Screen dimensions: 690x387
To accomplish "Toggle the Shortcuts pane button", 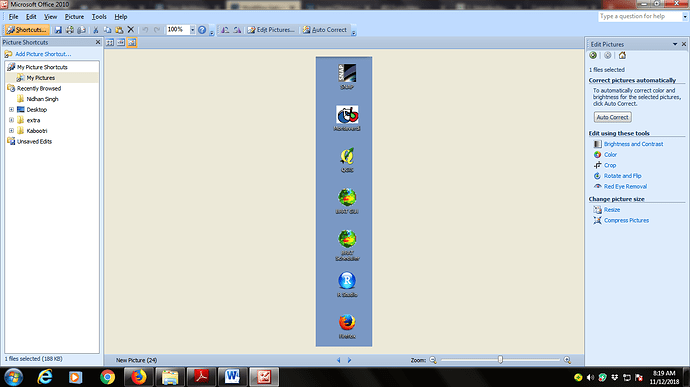I will click(26, 30).
